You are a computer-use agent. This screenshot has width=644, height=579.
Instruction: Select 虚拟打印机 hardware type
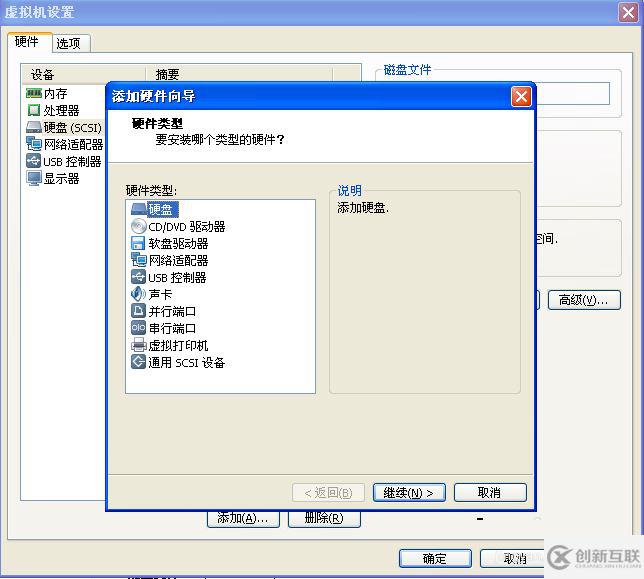tap(178, 345)
